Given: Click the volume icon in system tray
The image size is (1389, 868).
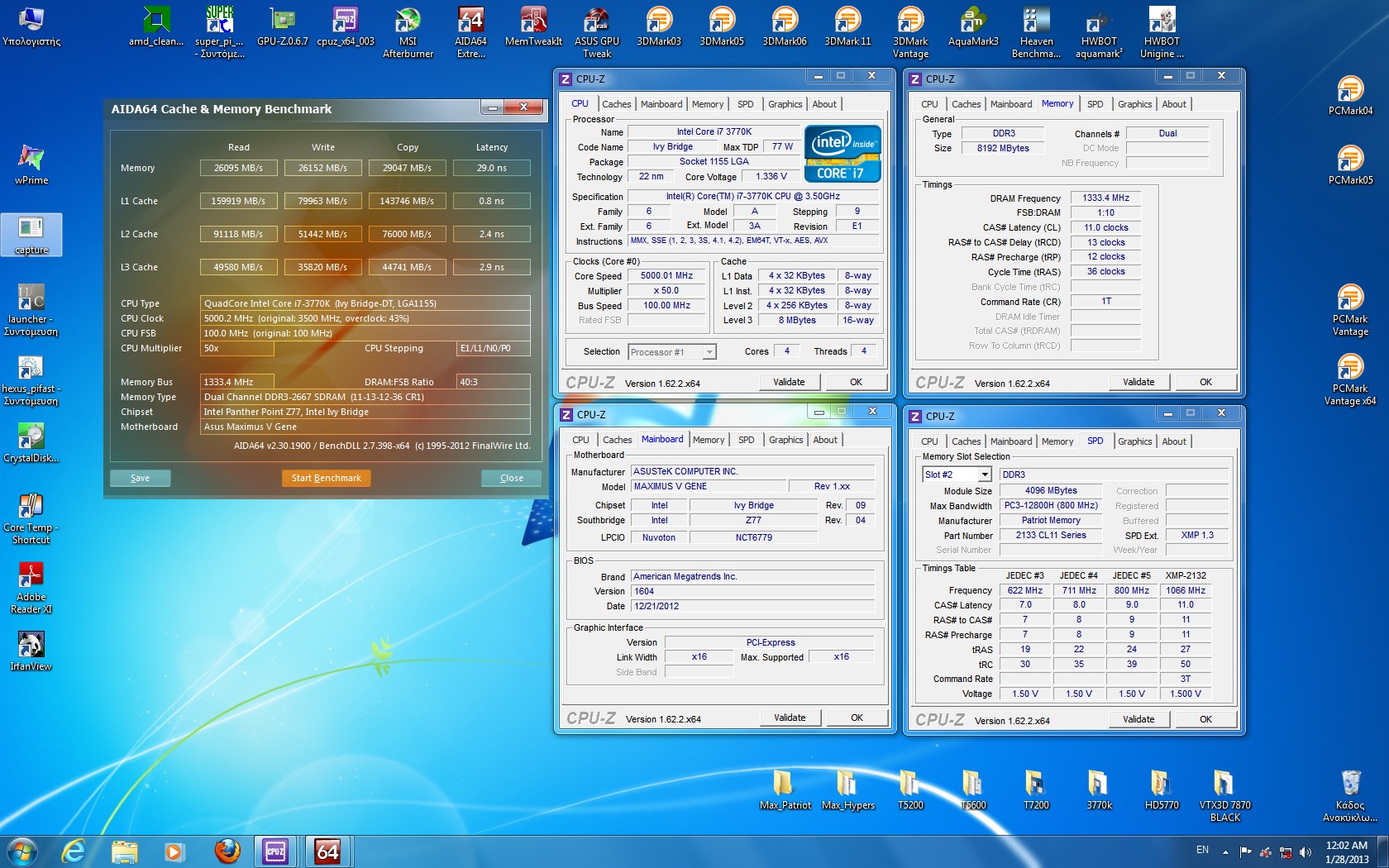Looking at the screenshot, I should coord(1305,851).
